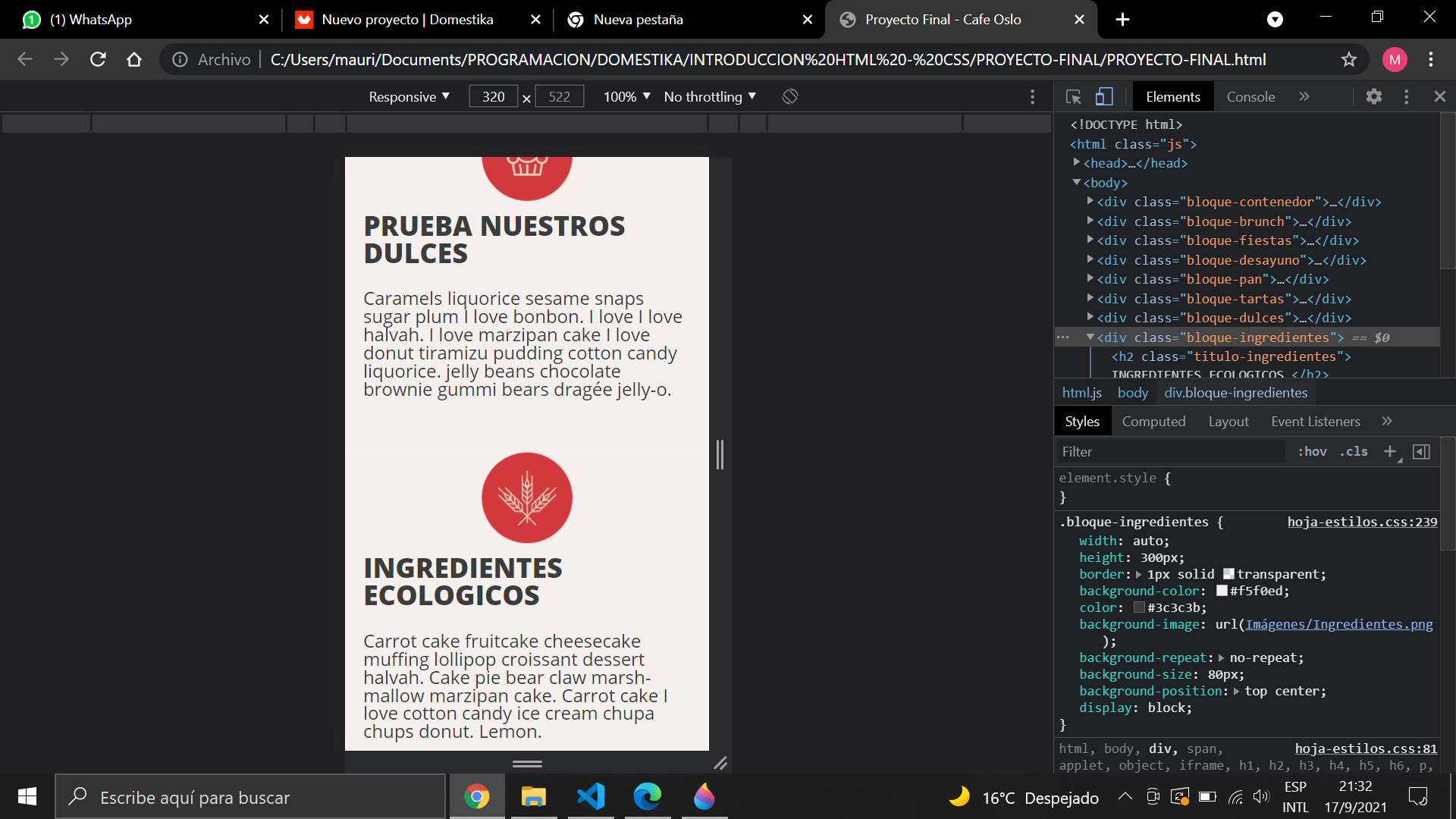
Task: Toggle the :hov element state button
Action: (1312, 452)
